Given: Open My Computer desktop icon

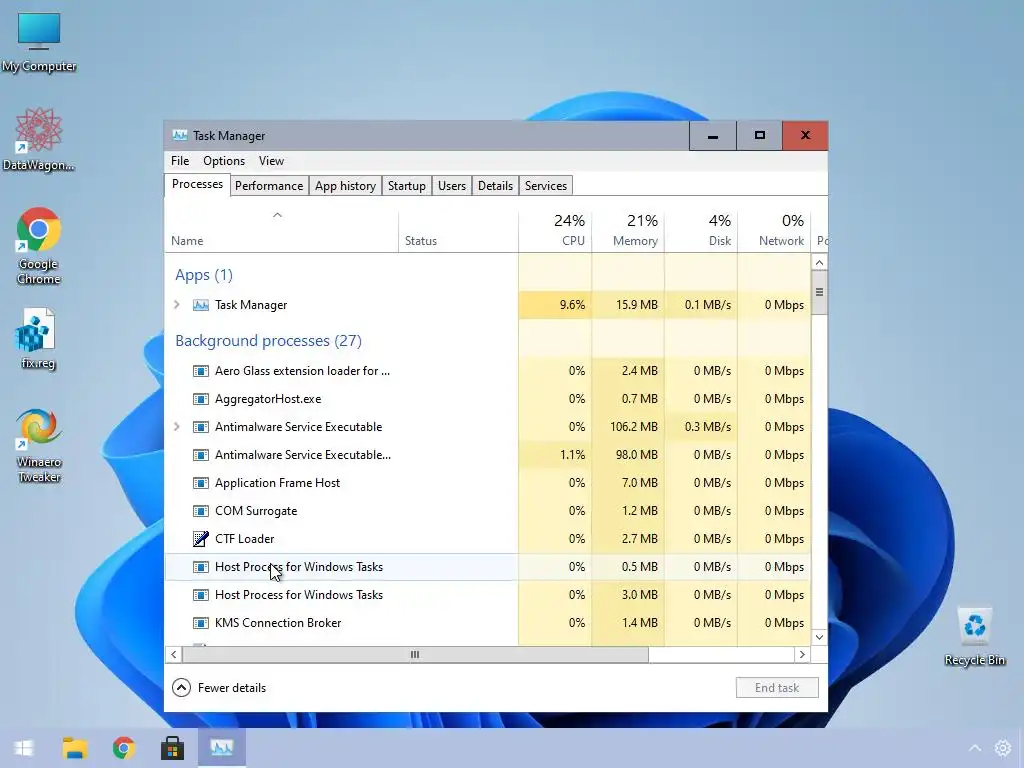Looking at the screenshot, I should pyautogui.click(x=39, y=42).
